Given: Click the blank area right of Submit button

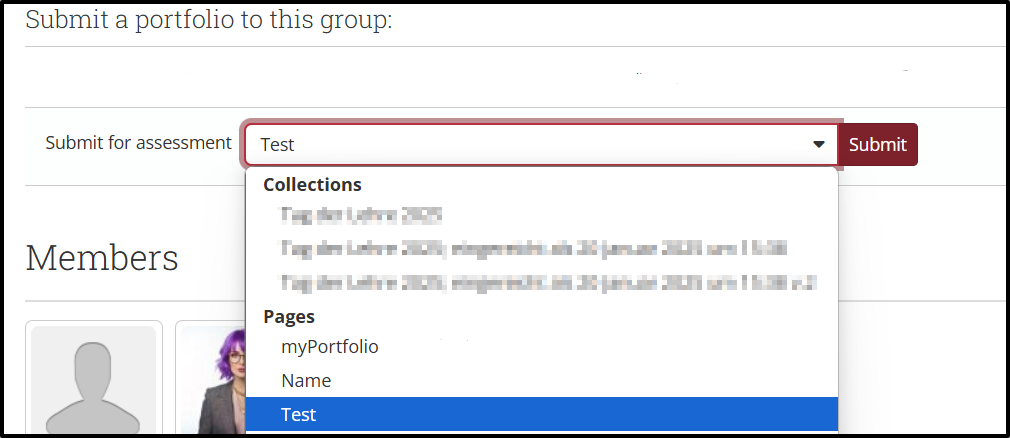Looking at the screenshot, I should [x=960, y=144].
